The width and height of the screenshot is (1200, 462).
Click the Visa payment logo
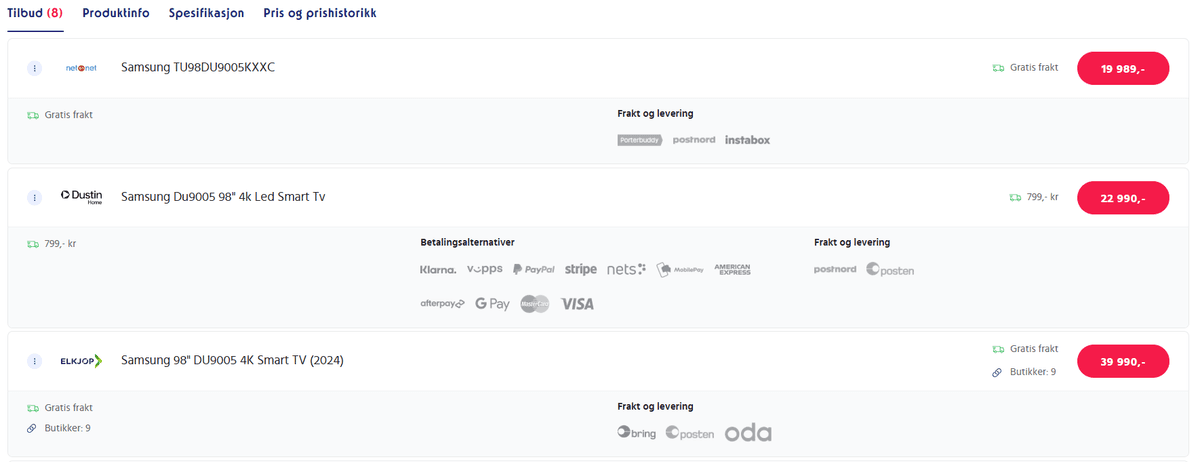click(577, 304)
